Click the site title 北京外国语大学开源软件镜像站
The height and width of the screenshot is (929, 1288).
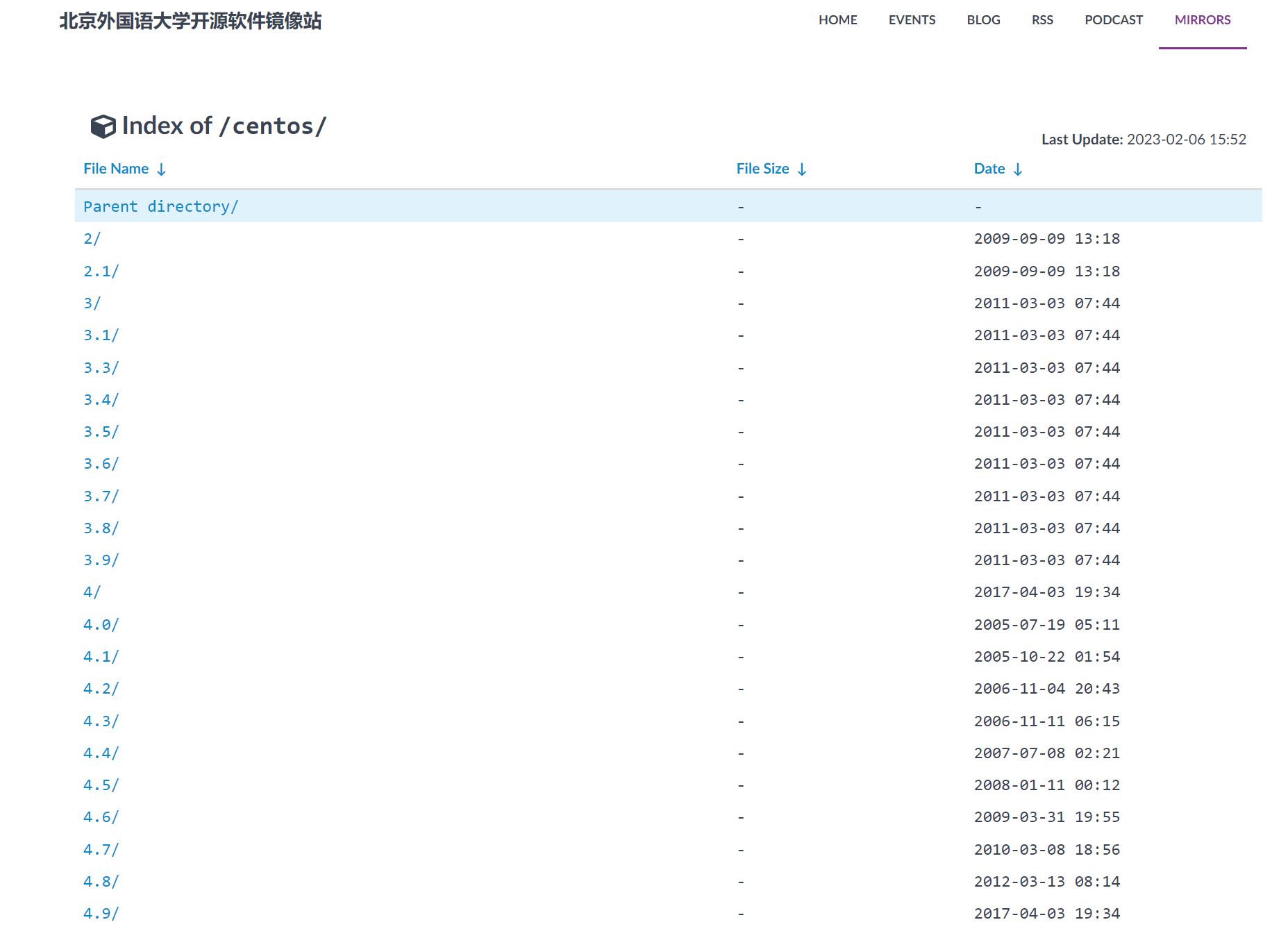coord(190,21)
